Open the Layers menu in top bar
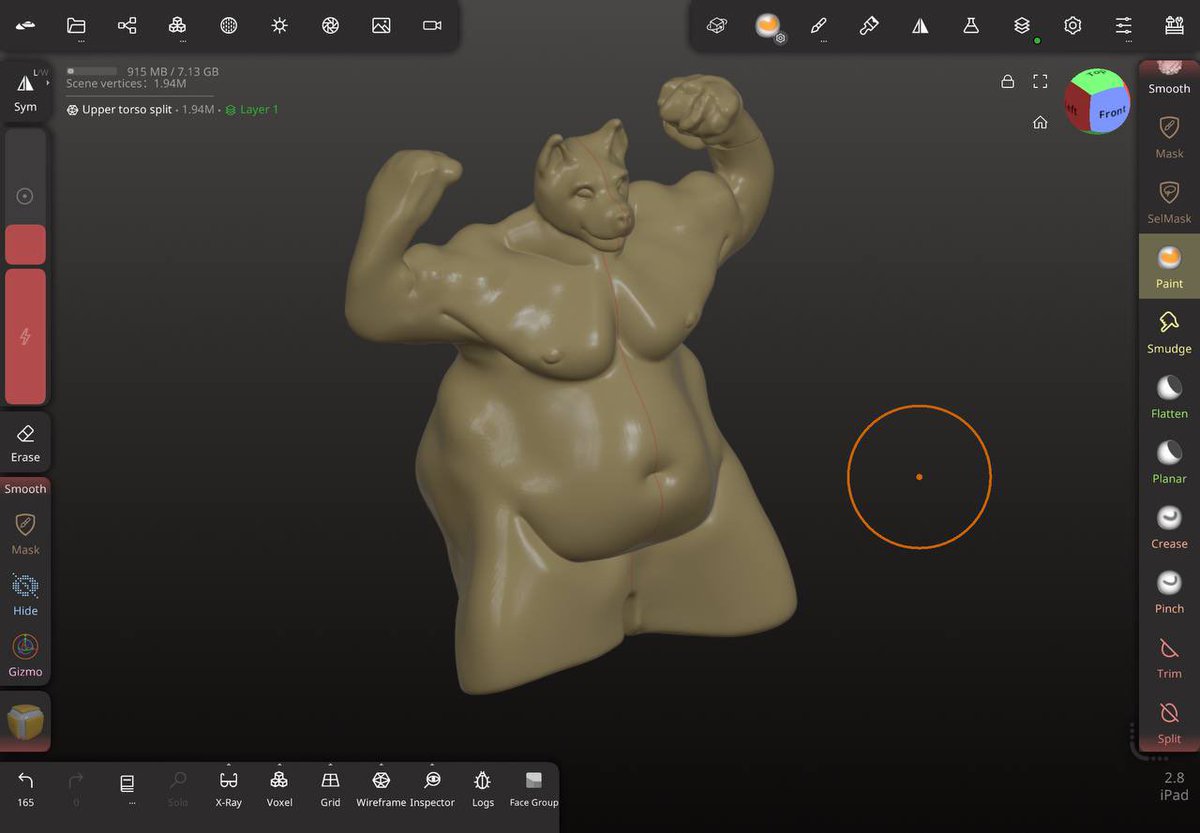This screenshot has height=833, width=1200. [1022, 26]
